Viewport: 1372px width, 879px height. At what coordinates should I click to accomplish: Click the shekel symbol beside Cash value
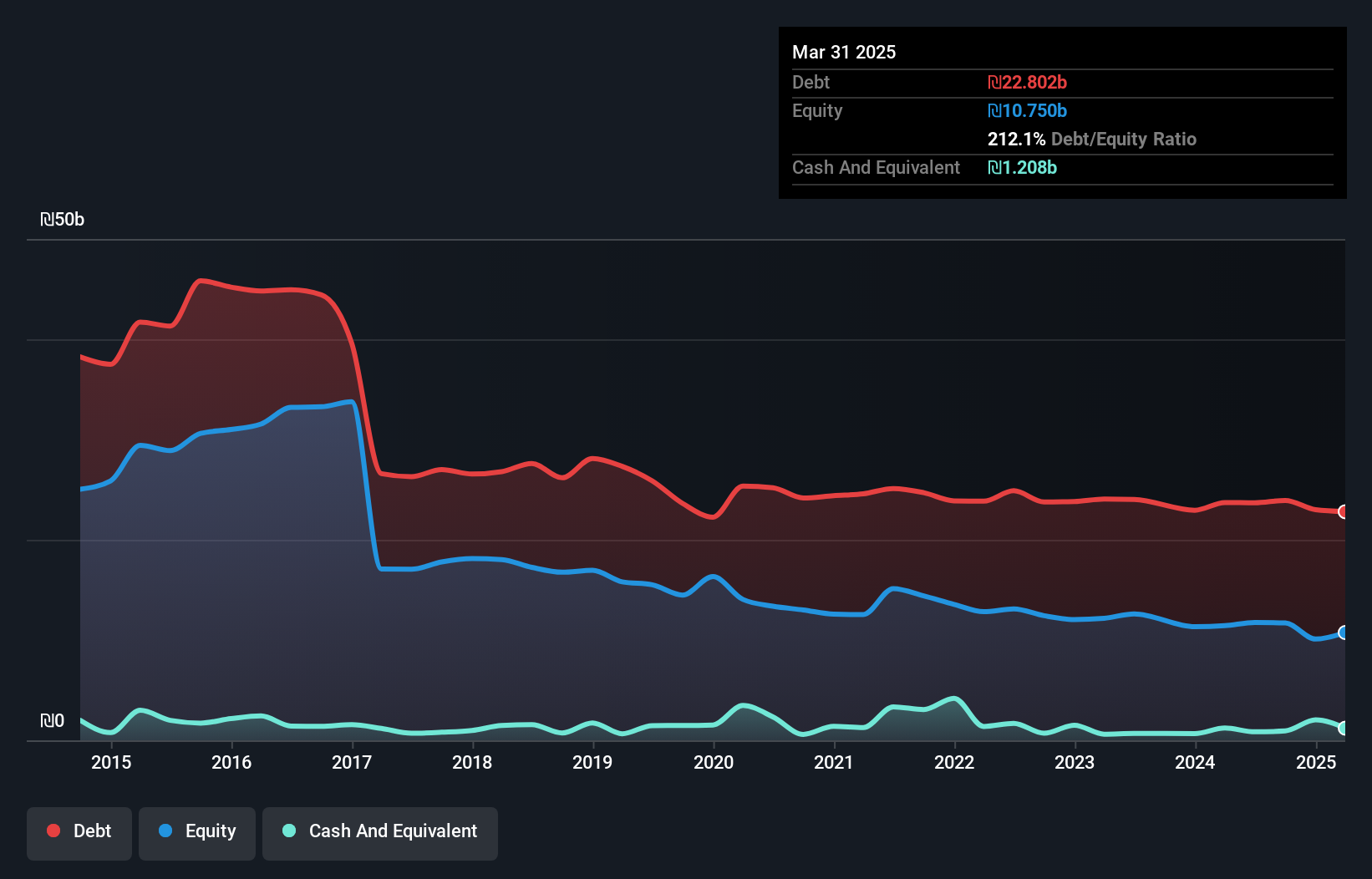pyautogui.click(x=994, y=168)
